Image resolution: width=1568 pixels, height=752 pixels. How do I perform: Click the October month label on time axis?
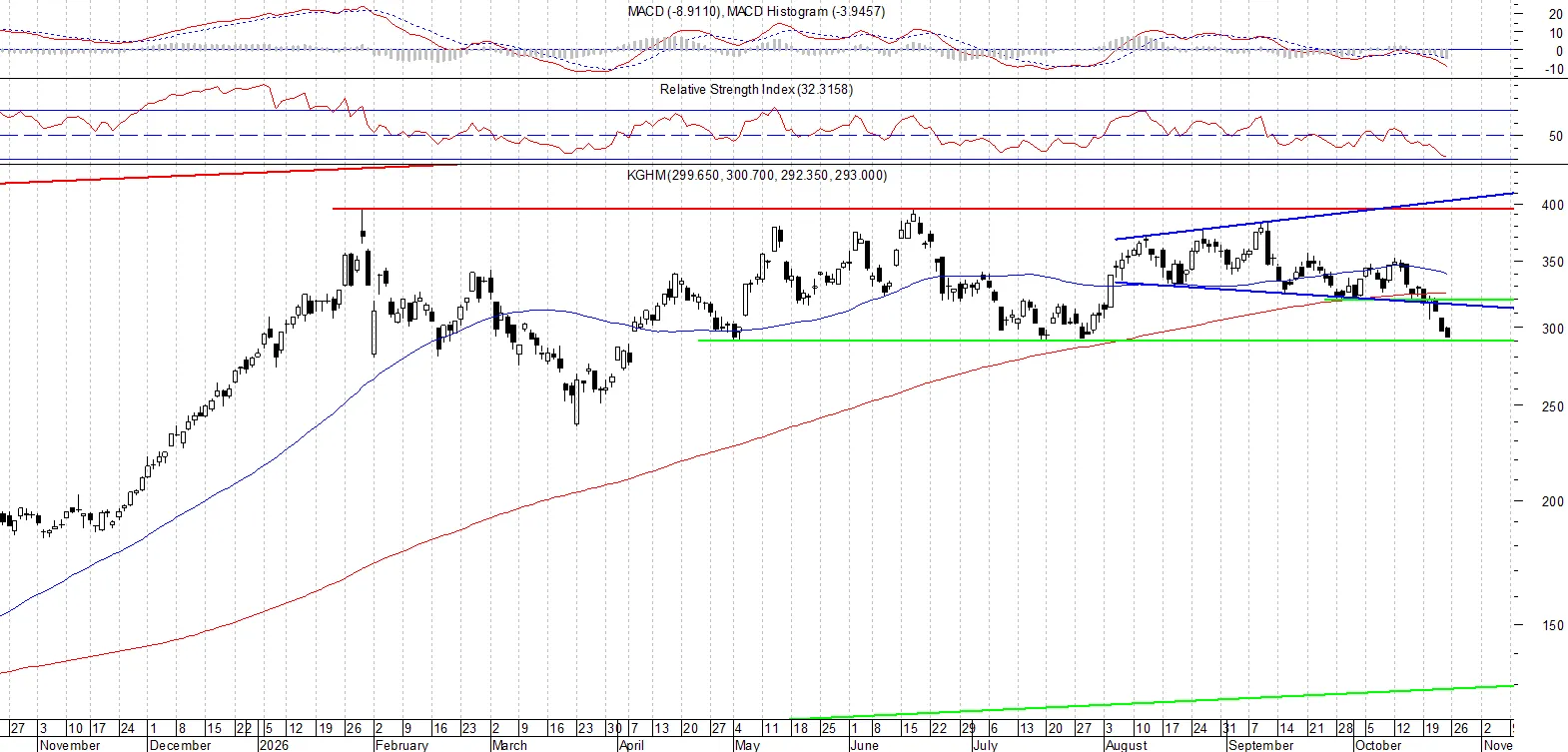(1378, 745)
